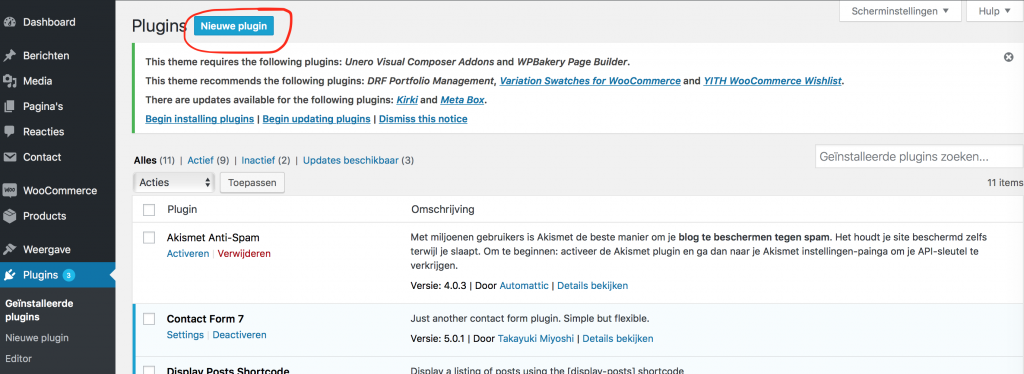1024x374 pixels.
Task: Click Details bekijken for Contact Form 7
Action: (x=618, y=338)
